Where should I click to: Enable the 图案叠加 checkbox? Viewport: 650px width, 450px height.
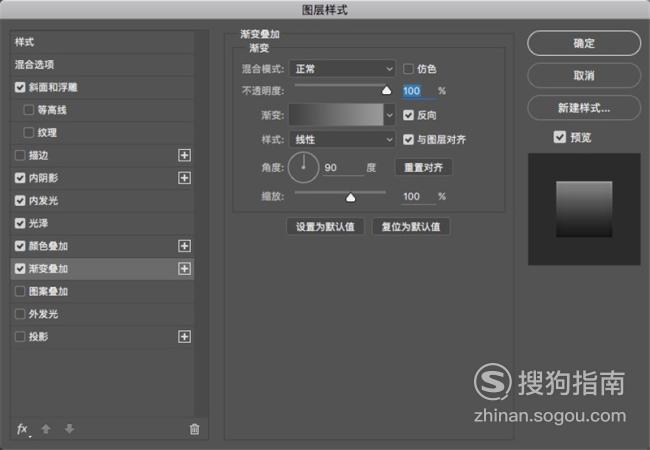pos(20,291)
